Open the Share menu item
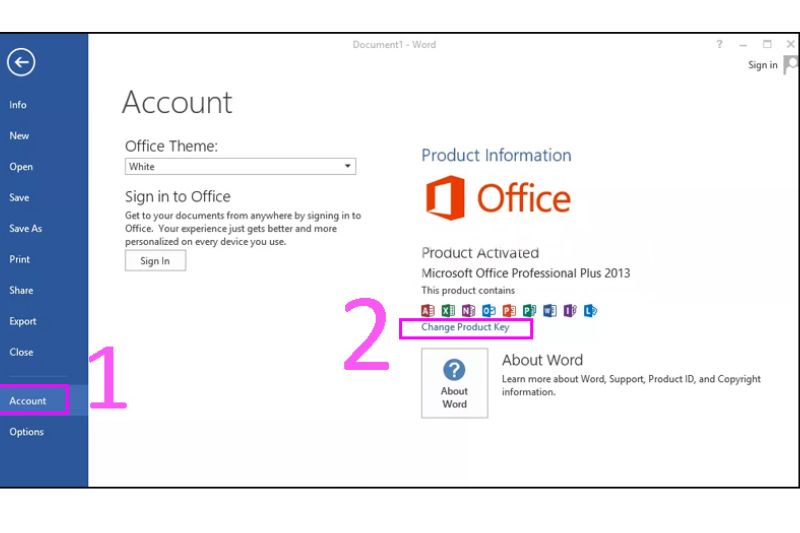800x533 pixels. click(21, 290)
